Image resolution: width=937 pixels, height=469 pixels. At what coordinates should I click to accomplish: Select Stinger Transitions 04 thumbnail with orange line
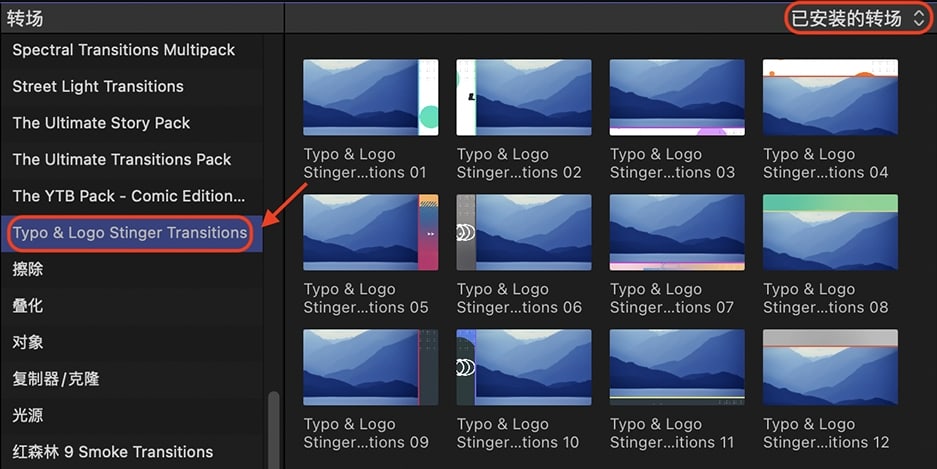coord(830,97)
